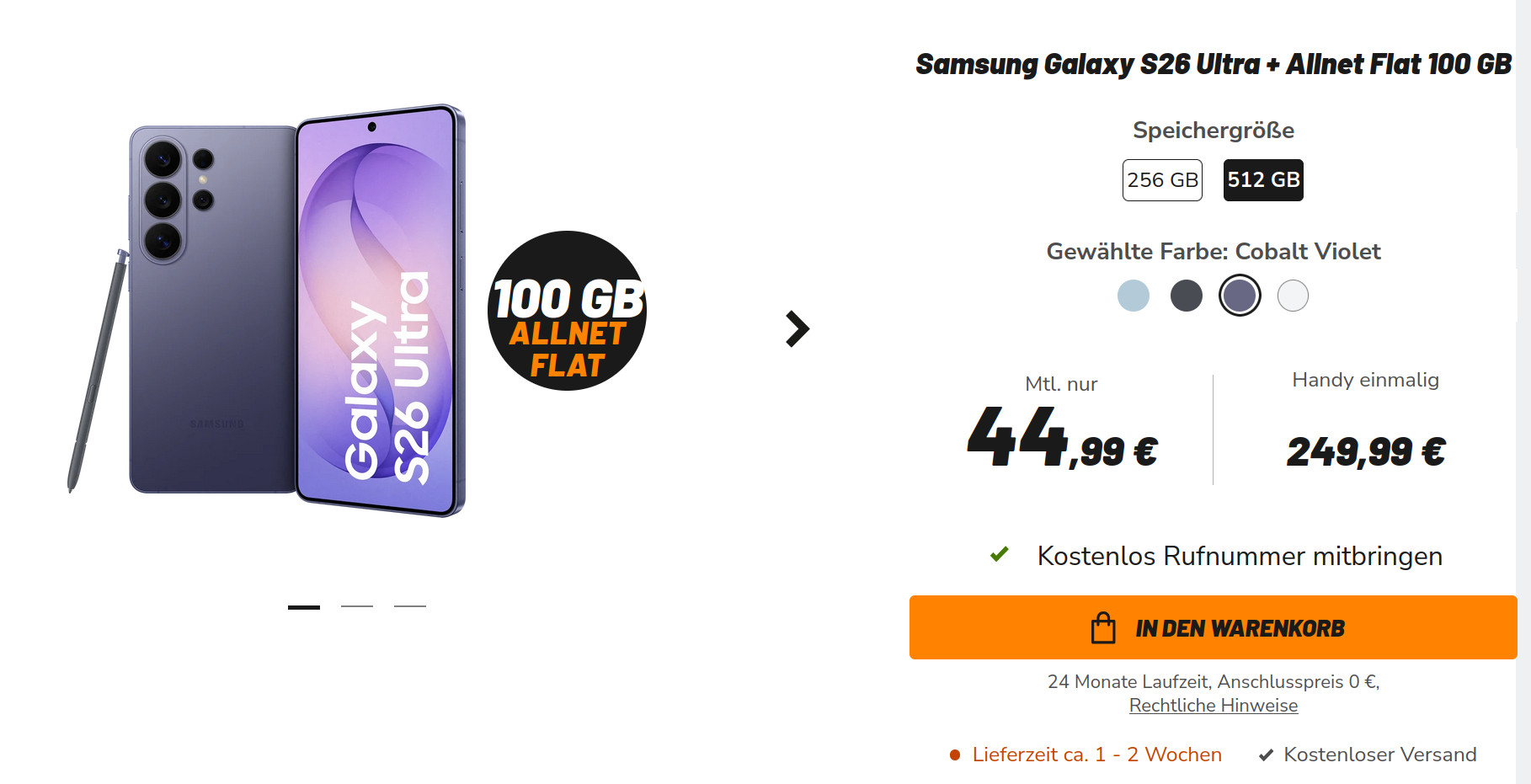The height and width of the screenshot is (784, 1531).
Task: Select the 512 GB storage option
Action: point(1262,179)
